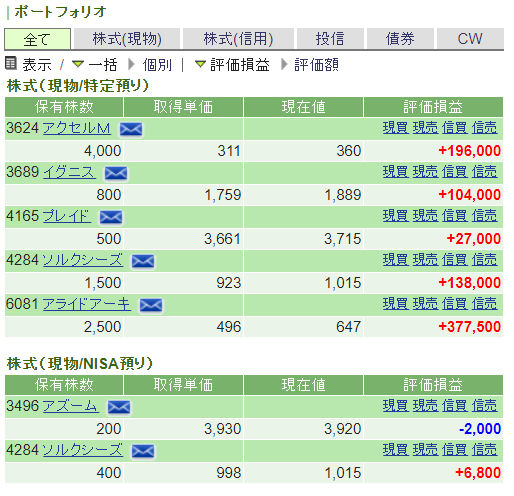Screen dimensions: 514x496
Task: Click the 3,661 acquisition price cell
Action: pos(184,239)
